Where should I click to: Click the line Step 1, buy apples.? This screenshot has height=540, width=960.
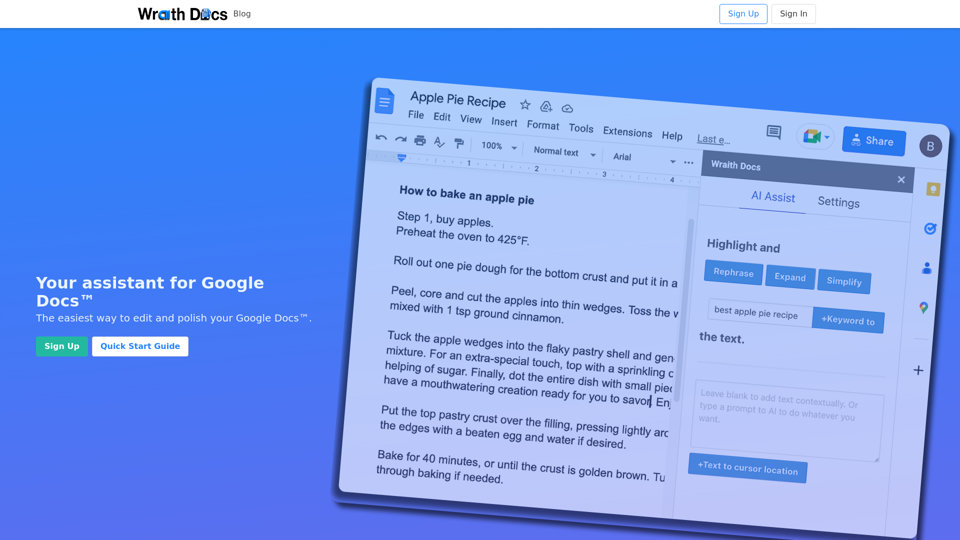[445, 219]
